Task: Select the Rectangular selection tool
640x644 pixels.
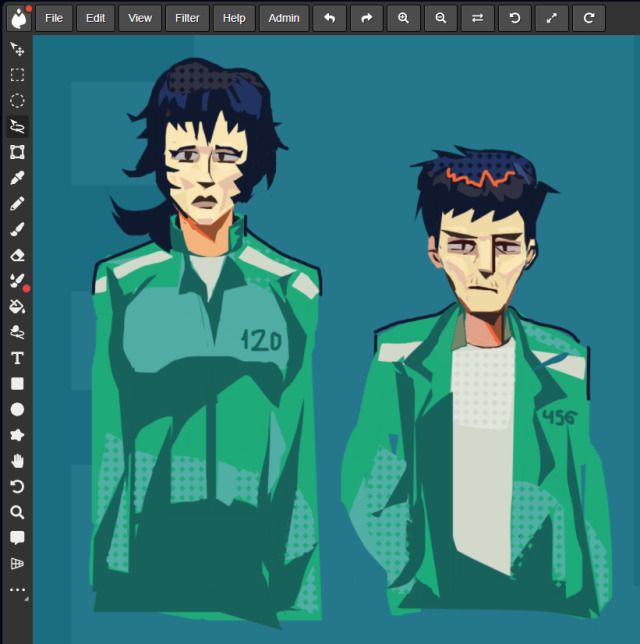Action: click(x=17, y=75)
